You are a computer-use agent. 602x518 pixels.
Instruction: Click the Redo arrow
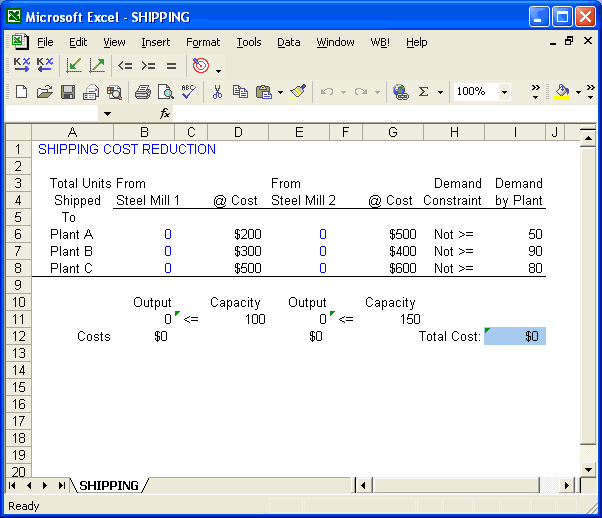[x=361, y=92]
